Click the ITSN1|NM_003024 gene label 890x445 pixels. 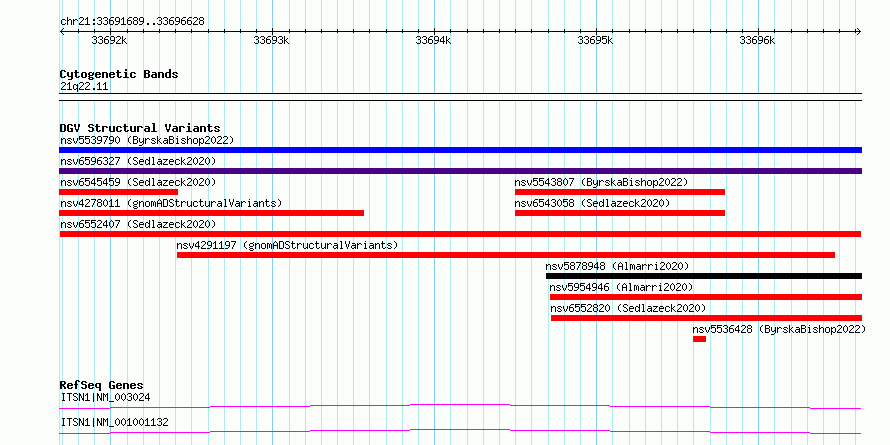tap(105, 397)
